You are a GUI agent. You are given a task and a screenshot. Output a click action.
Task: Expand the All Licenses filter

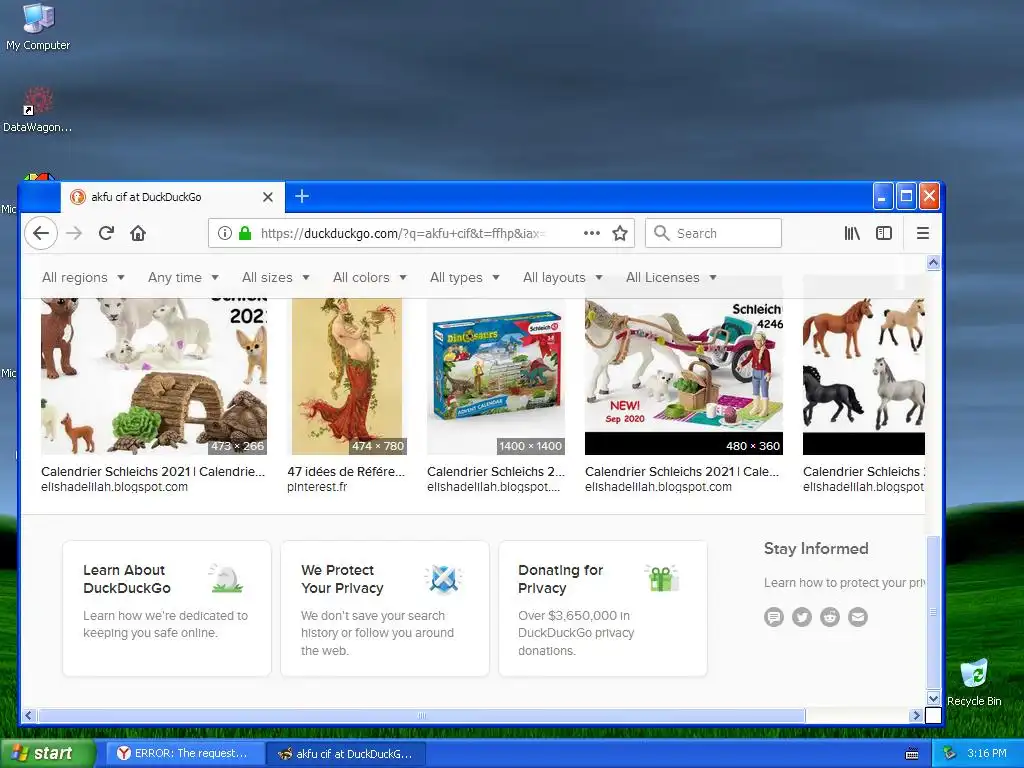click(x=671, y=278)
